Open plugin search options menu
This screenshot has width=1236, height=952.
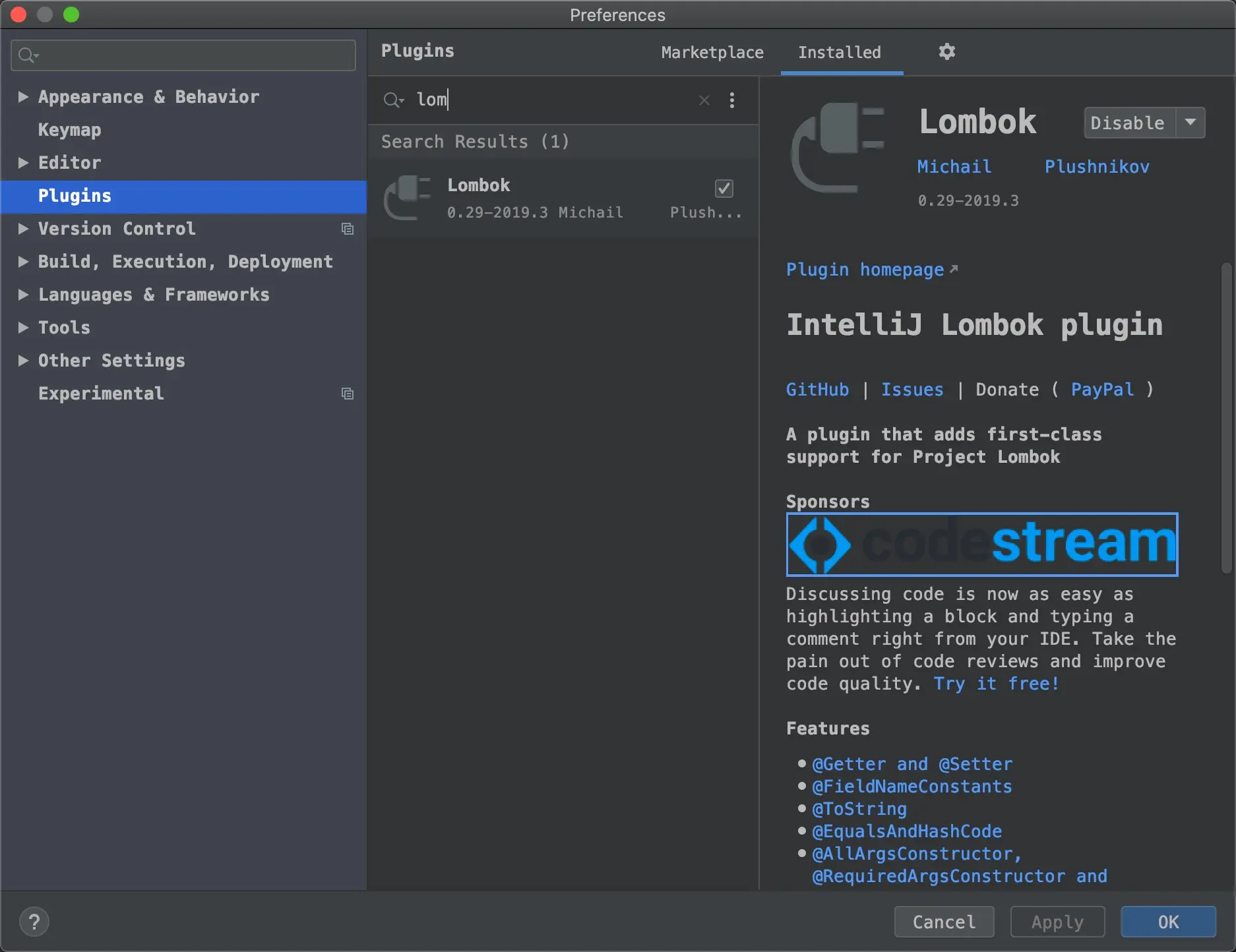click(732, 100)
